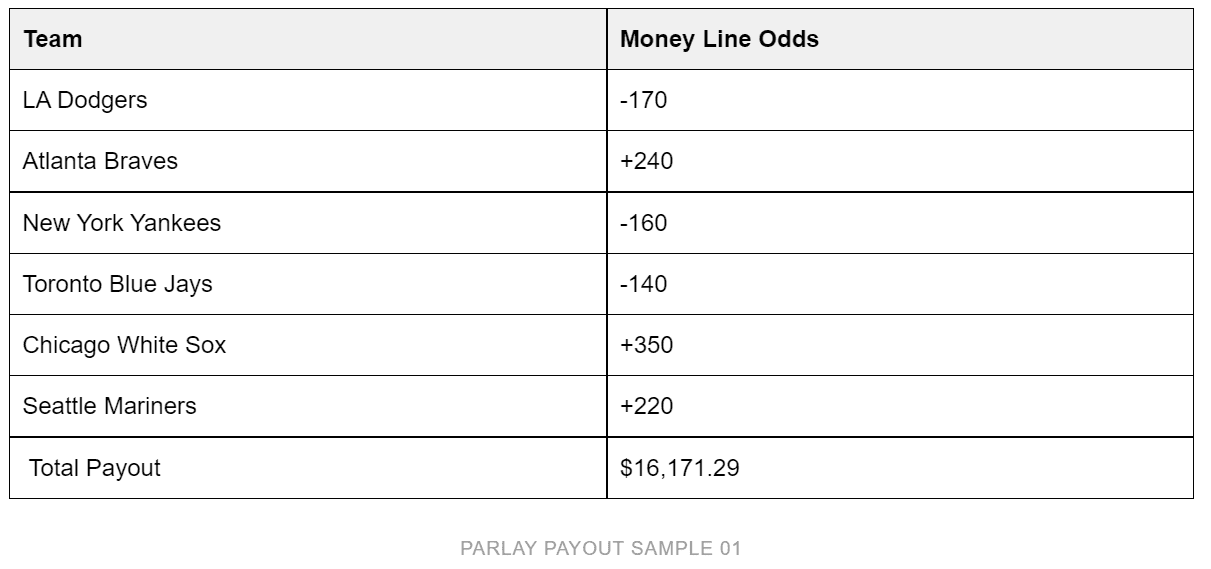Click the word Team in the header
Image resolution: width=1211 pixels, height=569 pixels.
click(53, 39)
